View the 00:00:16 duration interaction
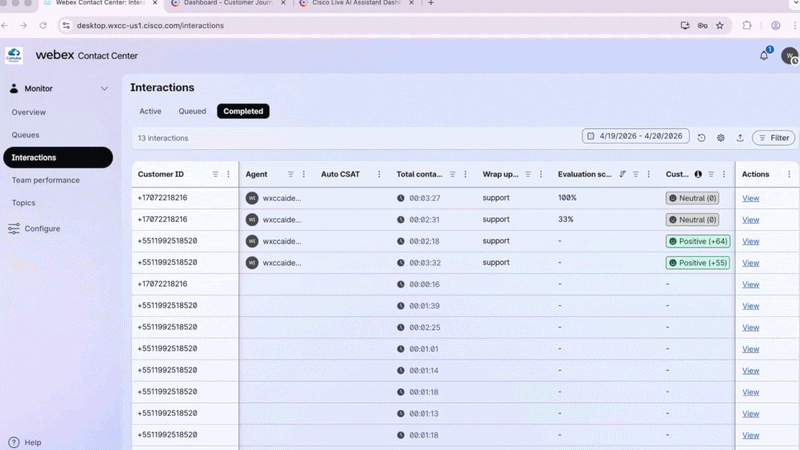The height and width of the screenshot is (450, 800). (751, 284)
